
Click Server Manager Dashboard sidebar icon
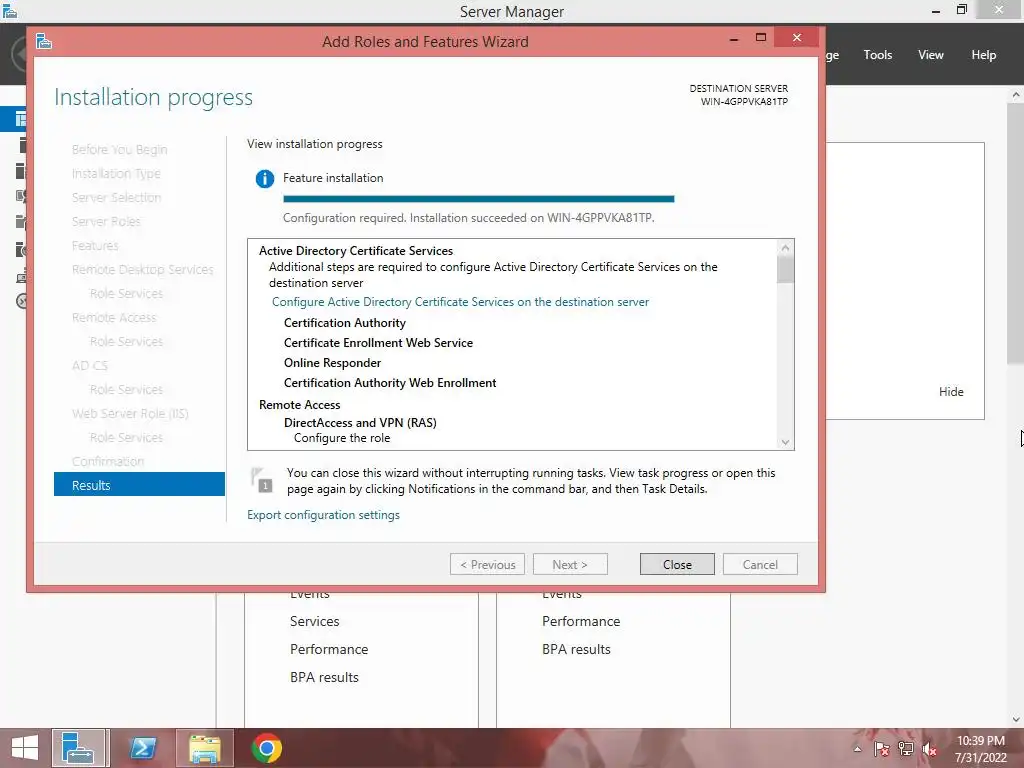[20, 119]
